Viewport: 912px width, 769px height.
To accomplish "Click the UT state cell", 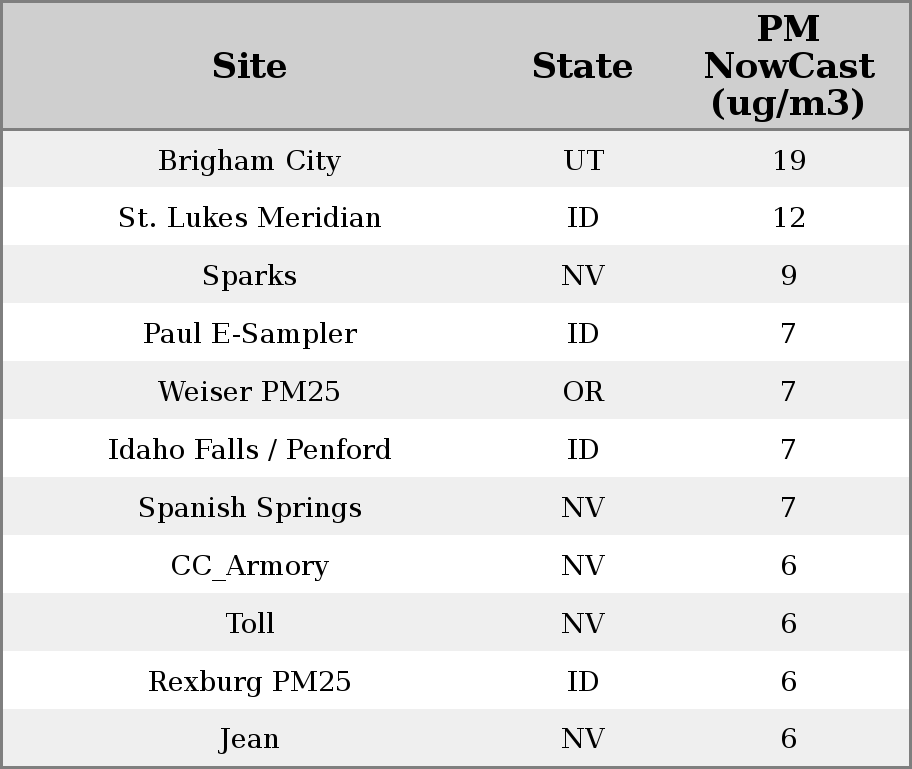I will 583,161.
